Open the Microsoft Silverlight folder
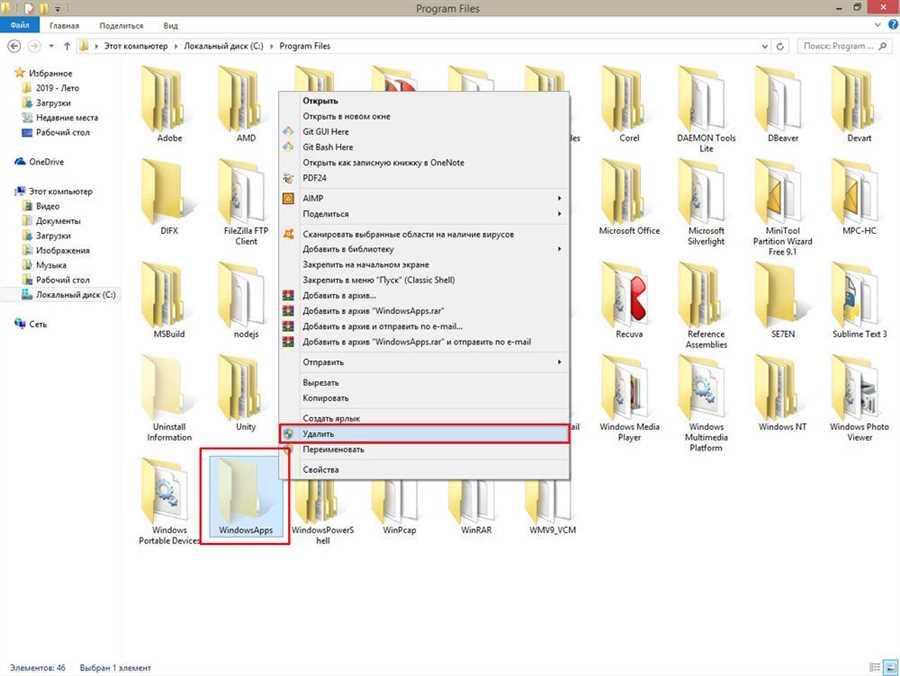This screenshot has width=900, height=676. tap(706, 202)
